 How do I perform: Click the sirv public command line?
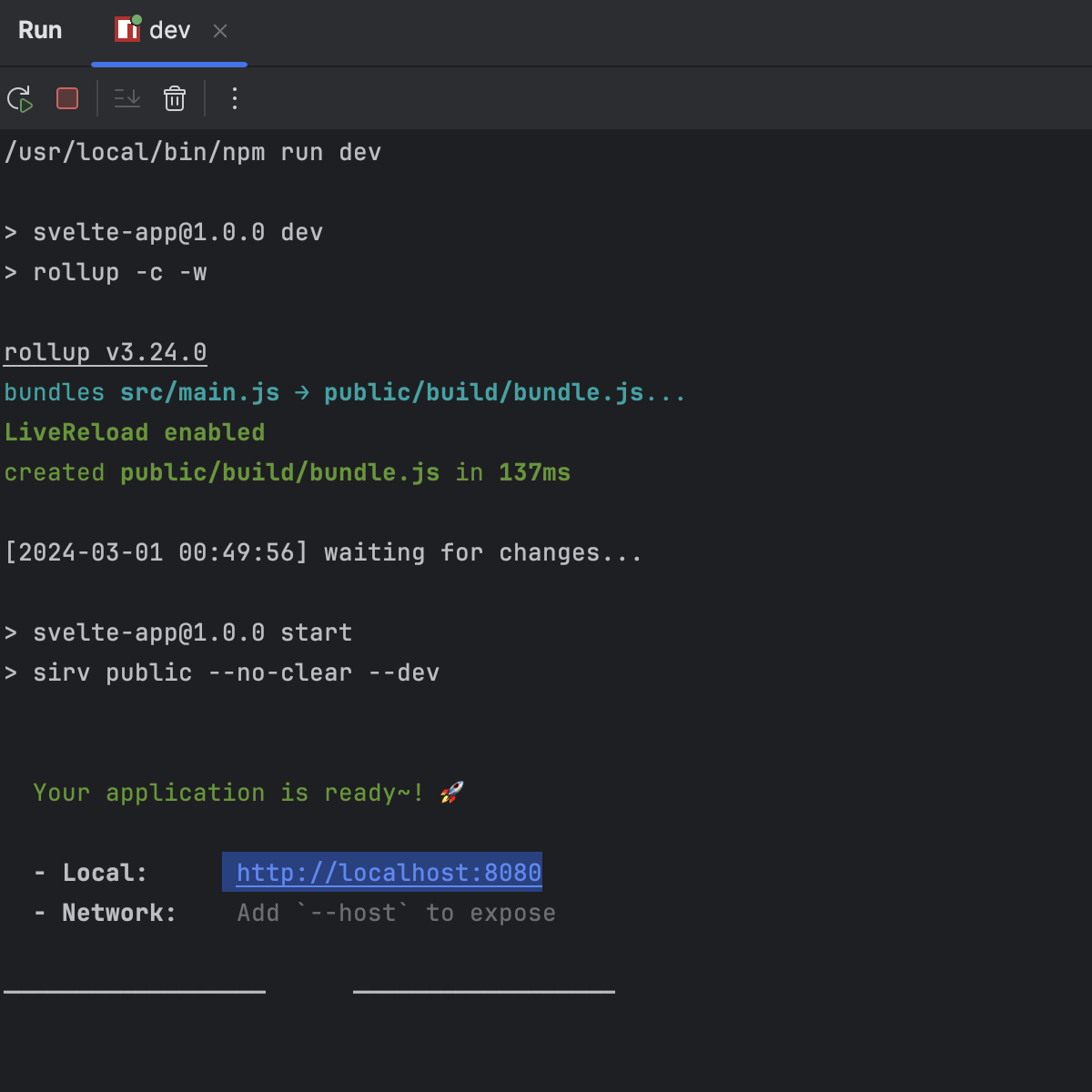point(222,672)
